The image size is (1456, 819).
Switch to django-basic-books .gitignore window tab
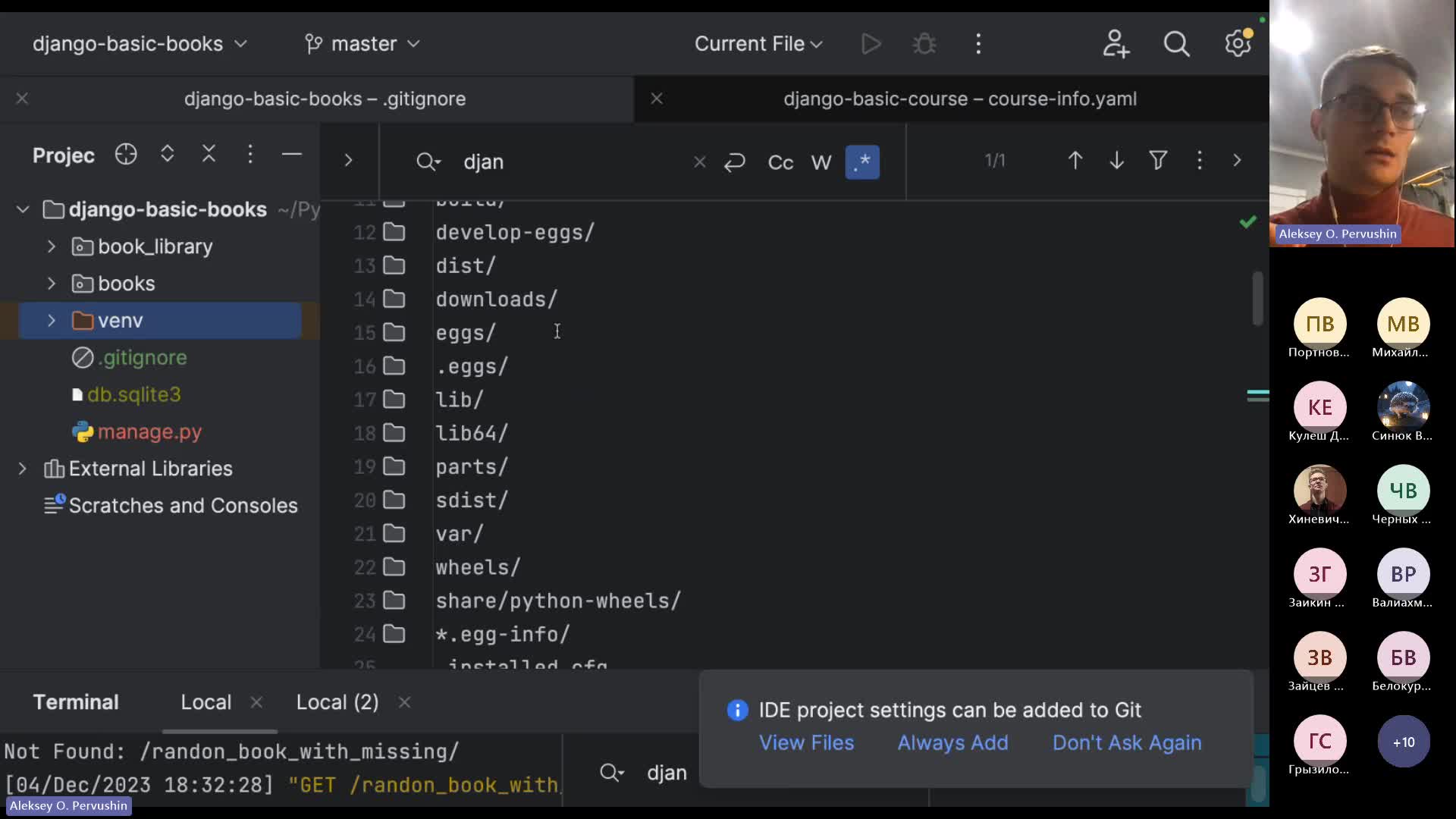tap(325, 99)
